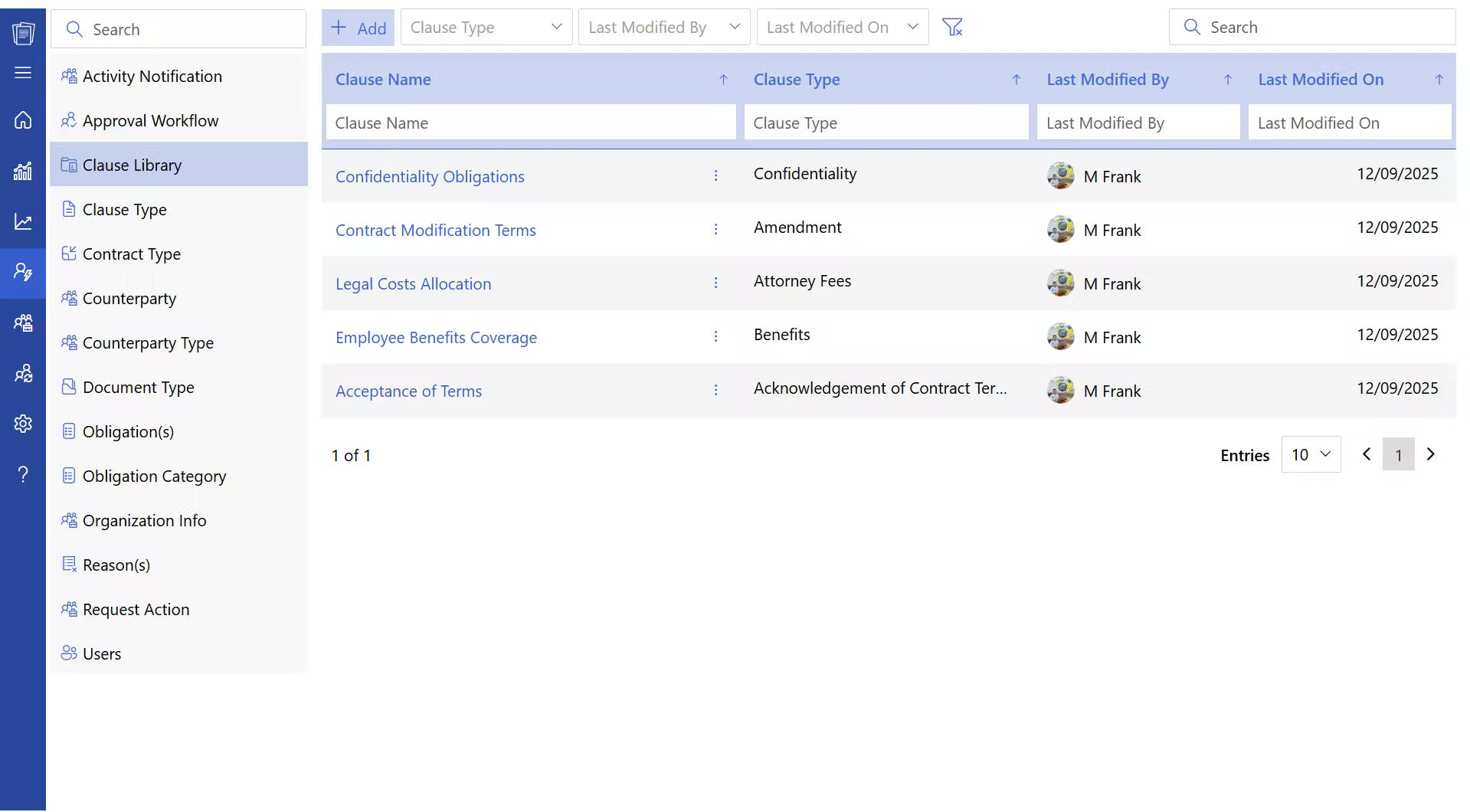Open the Legal Costs Allocation clause link

point(413,283)
